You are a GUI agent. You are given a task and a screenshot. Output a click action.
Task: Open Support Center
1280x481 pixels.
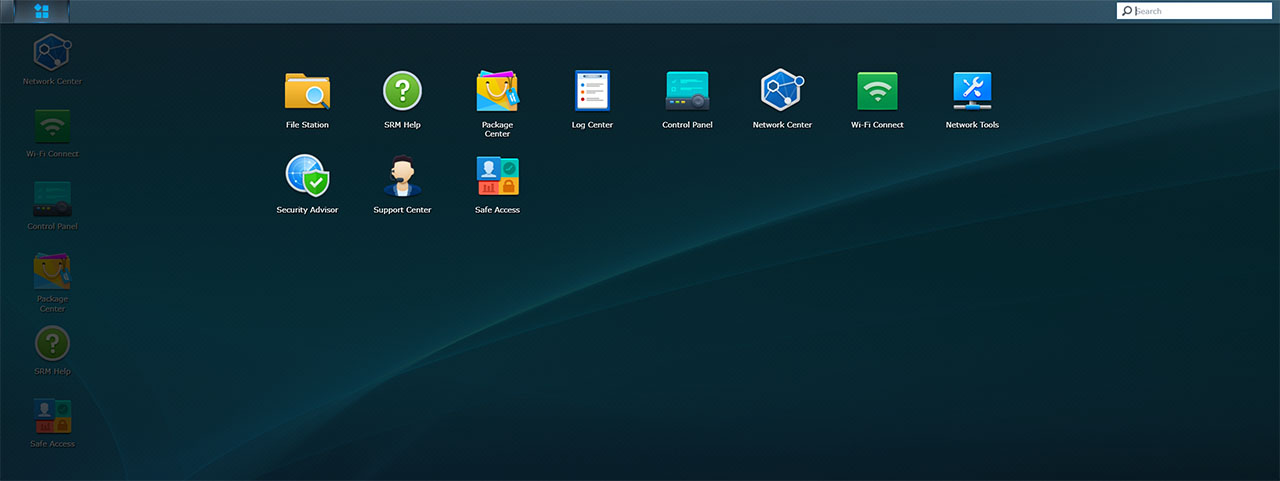[x=402, y=176]
